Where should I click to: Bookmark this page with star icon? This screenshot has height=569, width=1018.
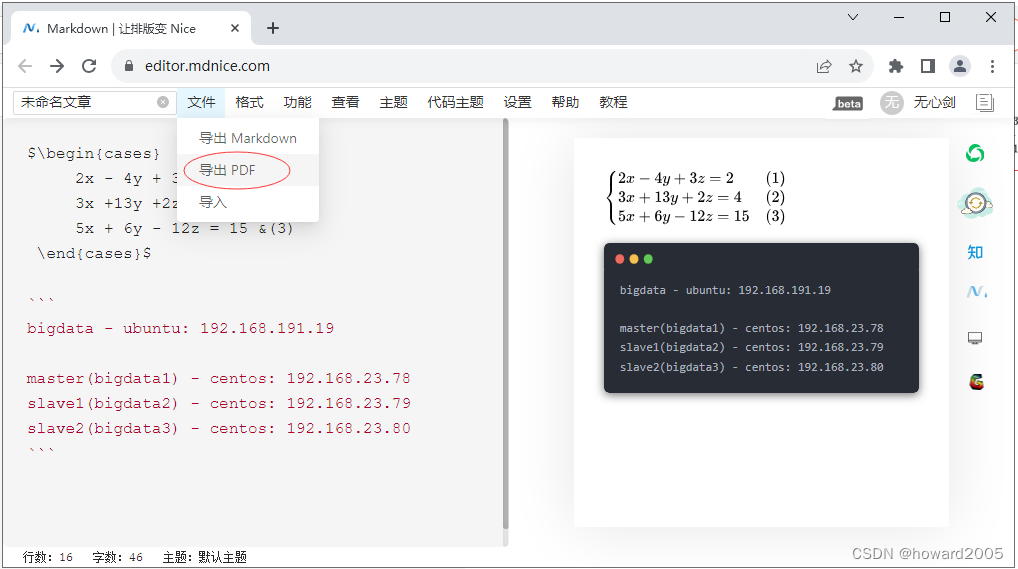coord(856,66)
